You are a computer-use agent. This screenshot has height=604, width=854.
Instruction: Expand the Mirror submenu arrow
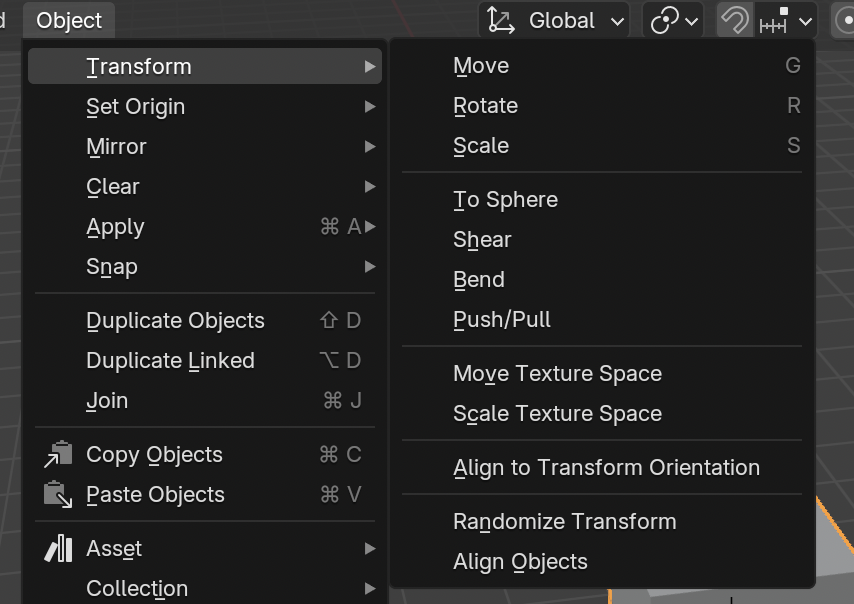tap(370, 147)
